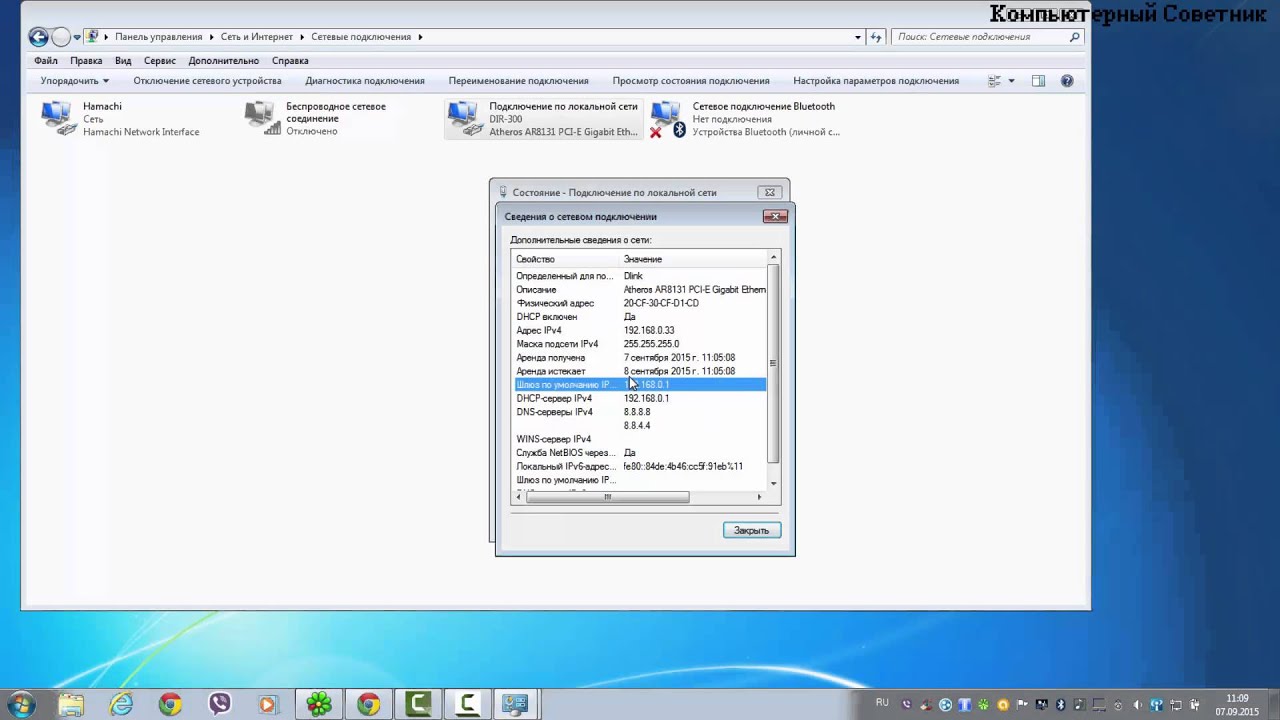Open the view options dropdown arrow

(x=1011, y=81)
